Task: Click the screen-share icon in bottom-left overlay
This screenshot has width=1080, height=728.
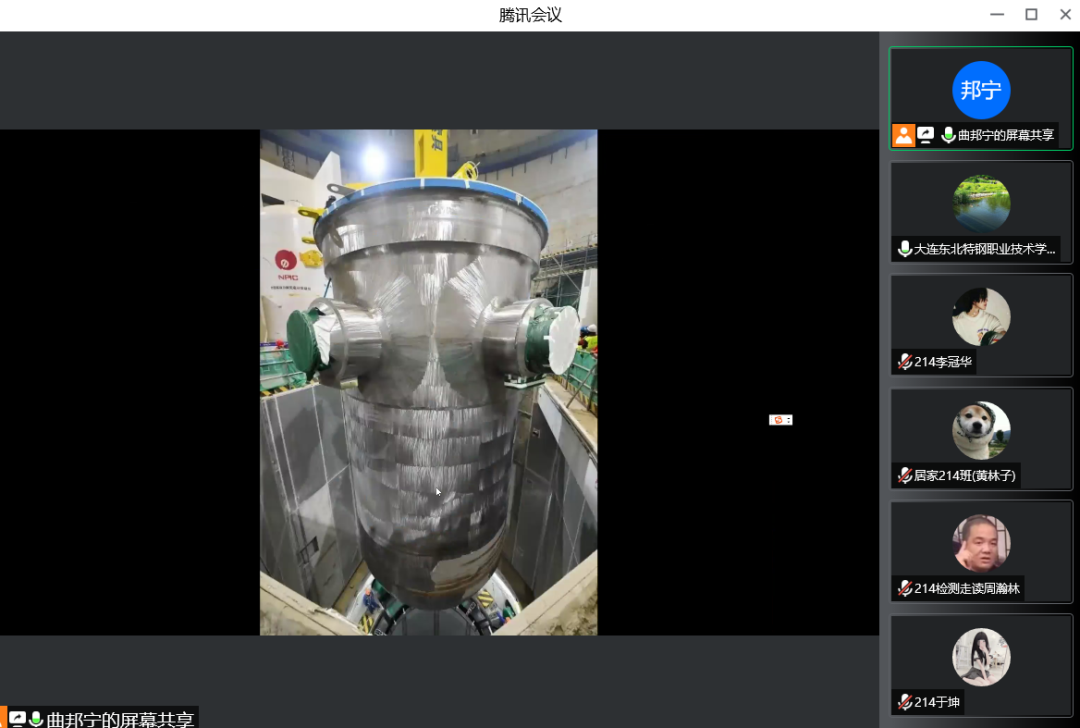Action: (17, 719)
